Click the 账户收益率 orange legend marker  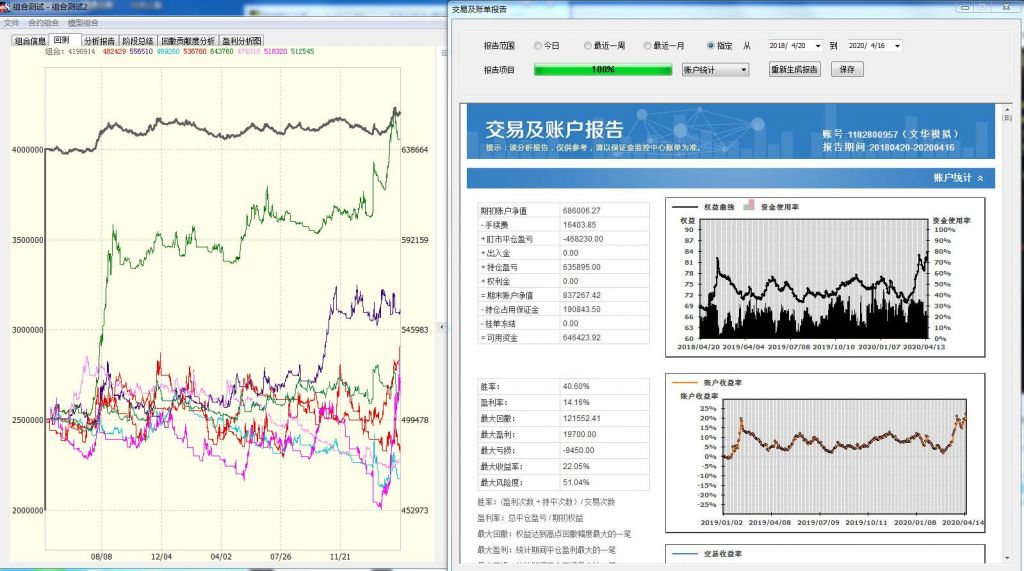(685, 383)
